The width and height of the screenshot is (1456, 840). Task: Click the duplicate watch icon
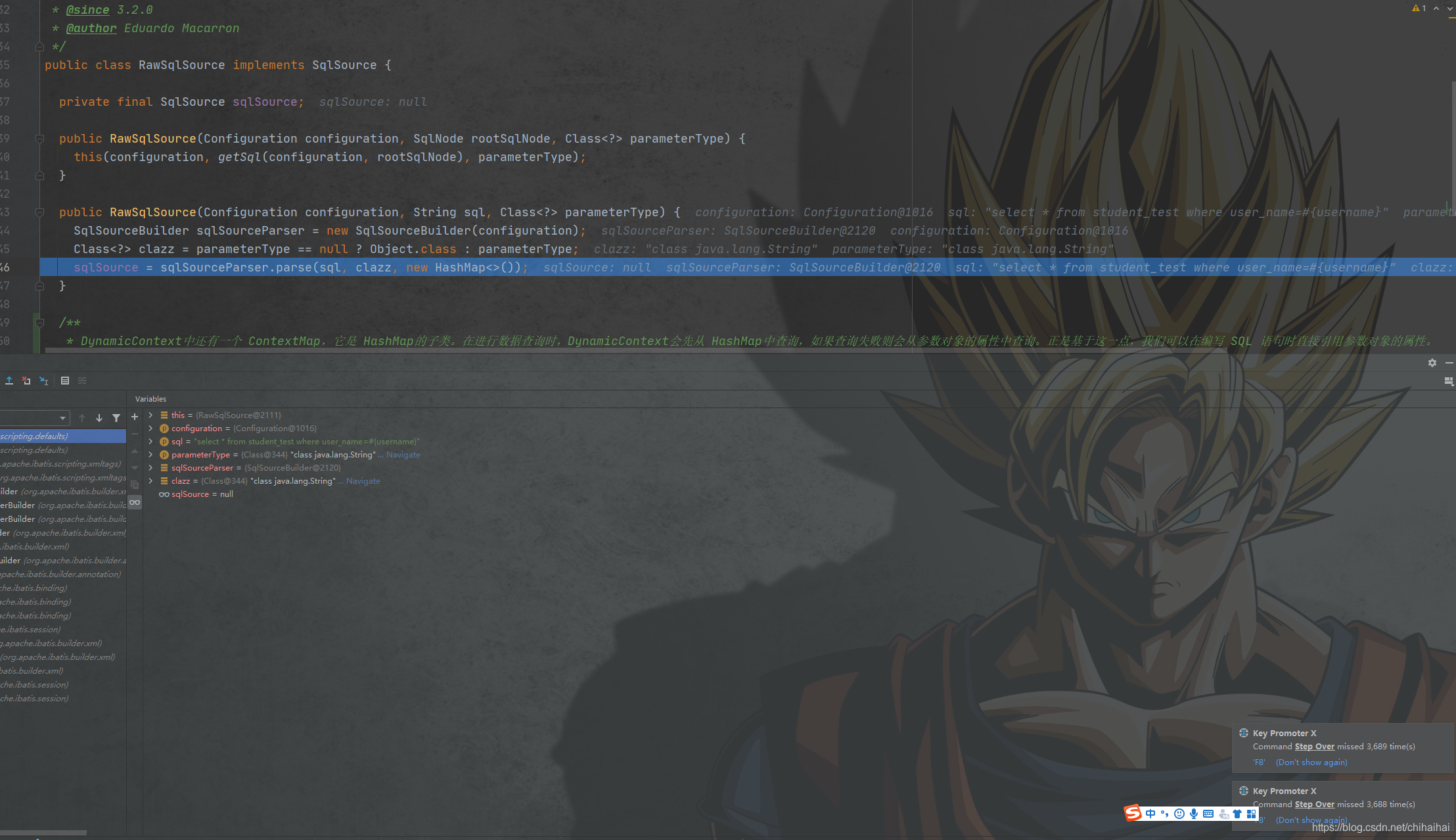point(135,485)
